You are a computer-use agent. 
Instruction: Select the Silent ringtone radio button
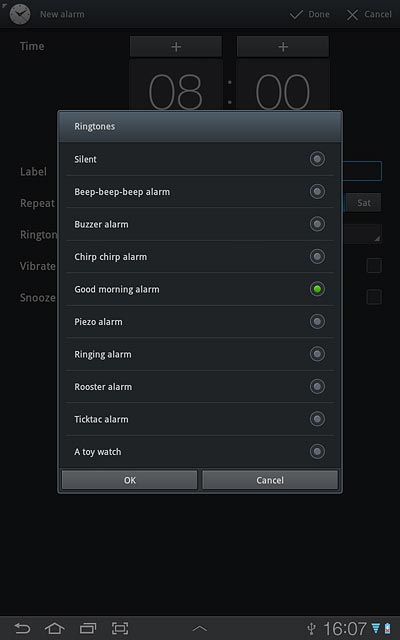coord(317,159)
